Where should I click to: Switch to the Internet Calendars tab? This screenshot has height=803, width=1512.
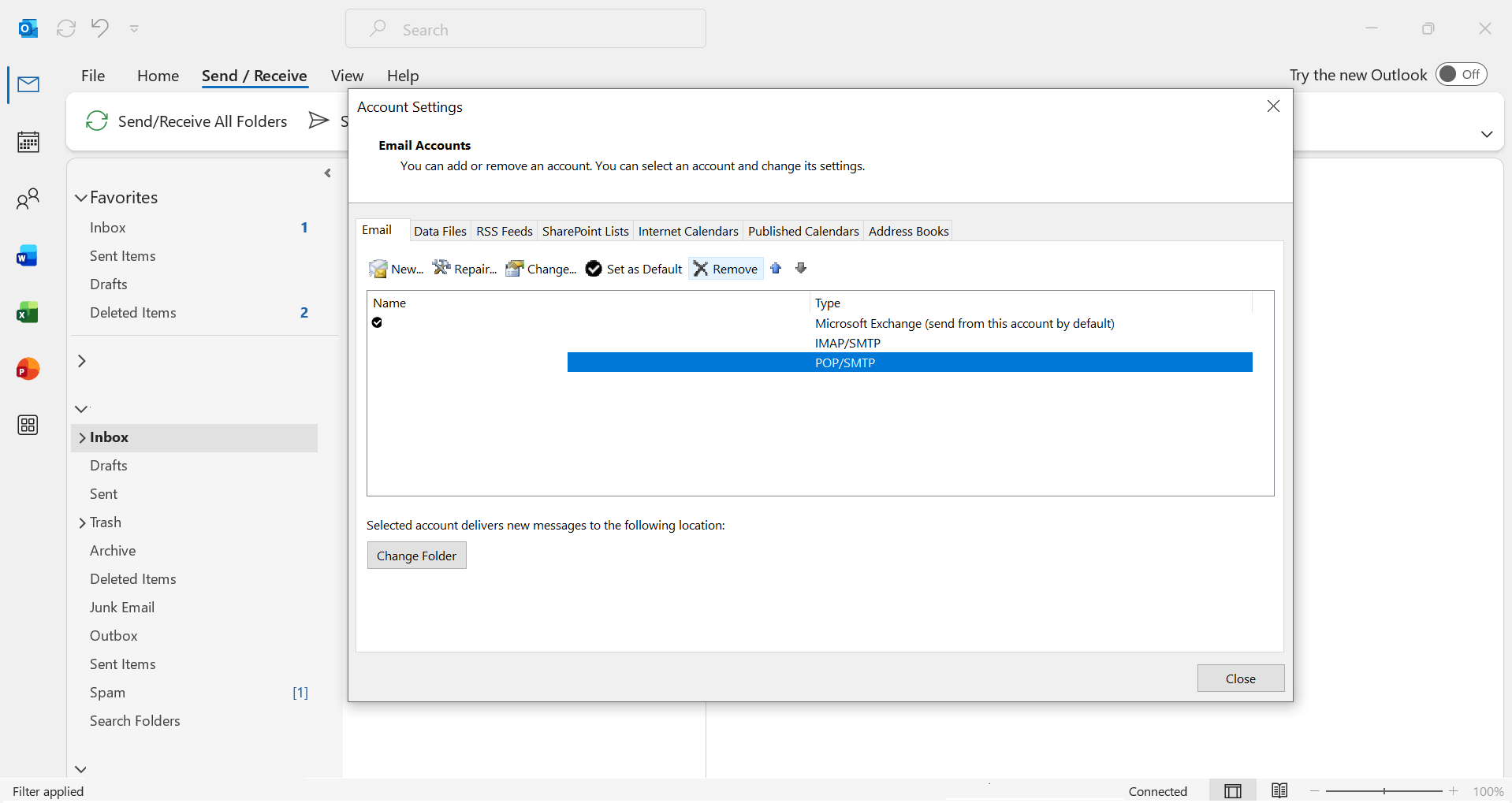[x=688, y=231]
